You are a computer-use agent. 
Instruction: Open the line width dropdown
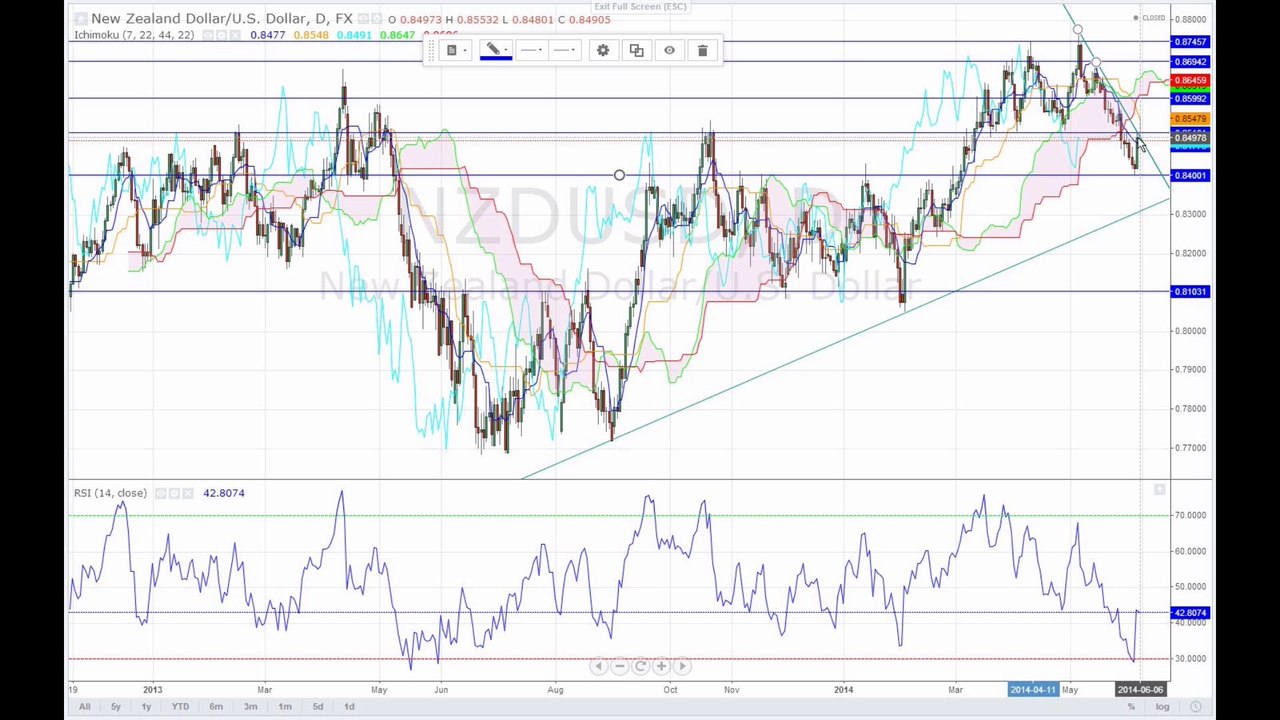pos(565,50)
